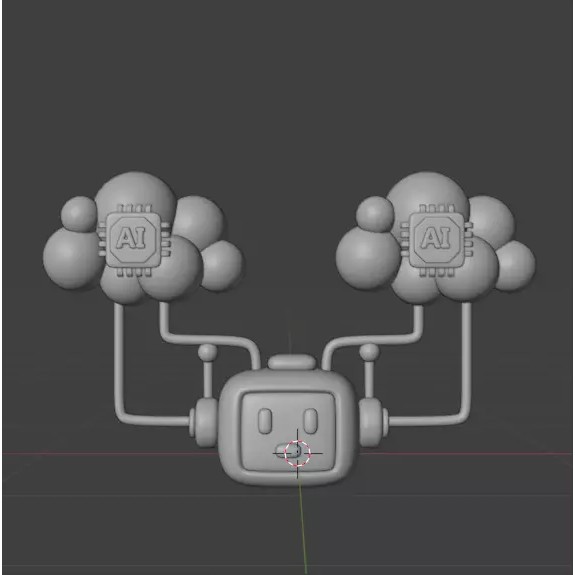Click the 3D cursor on the robot's mouth
575x575 pixels.
(297, 454)
